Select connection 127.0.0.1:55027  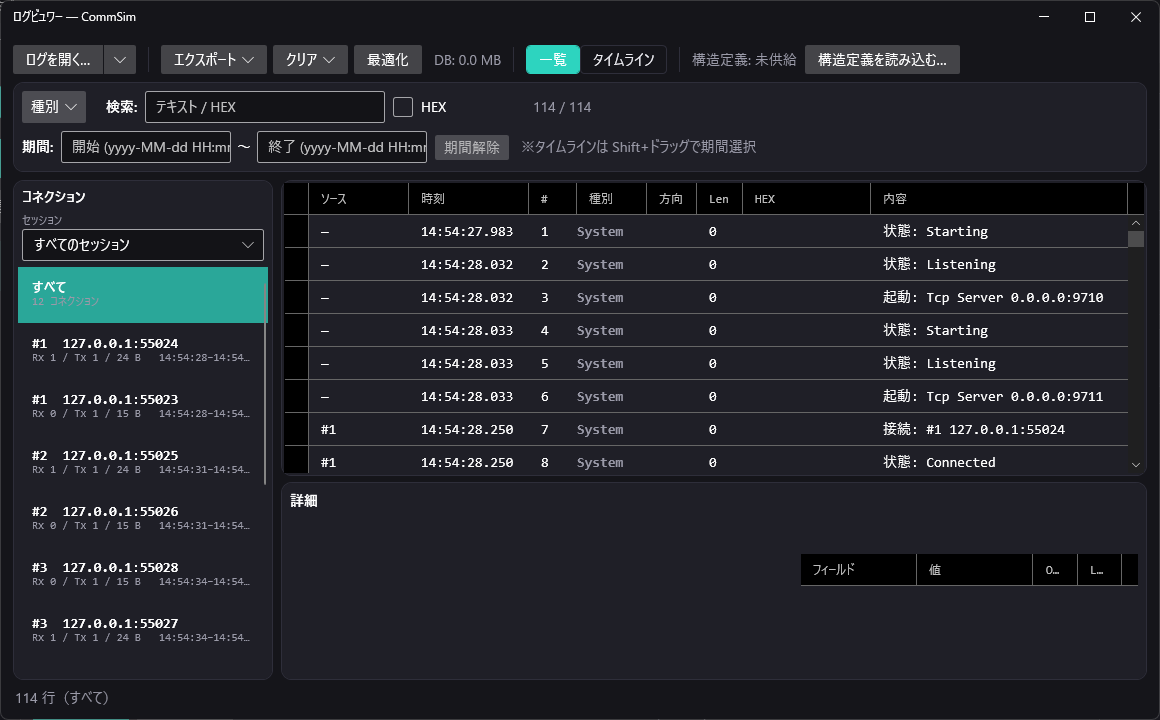[x=142, y=630]
